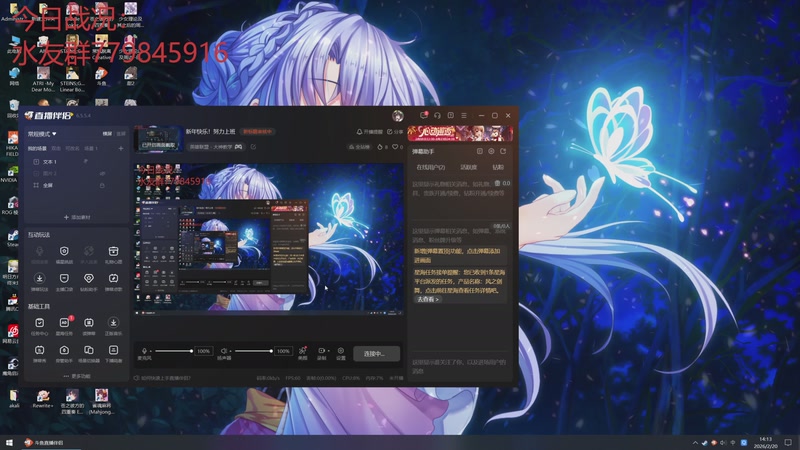The width and height of the screenshot is (800, 450).
Task: Mute the microphone icon
Action: coord(144,351)
